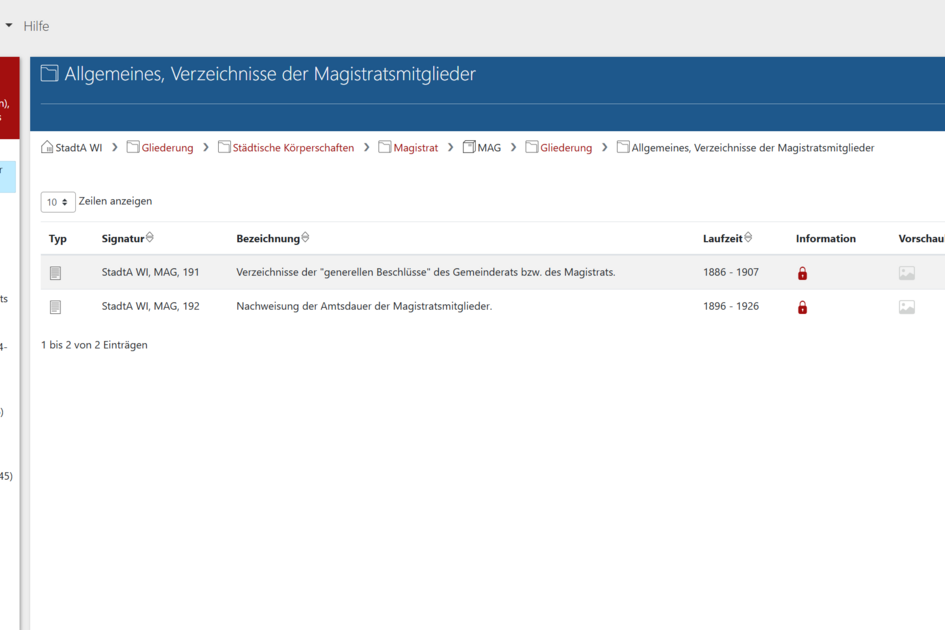Click the MAG archive breadcrumb icon
Screen dimensions: 945x630
(469, 148)
